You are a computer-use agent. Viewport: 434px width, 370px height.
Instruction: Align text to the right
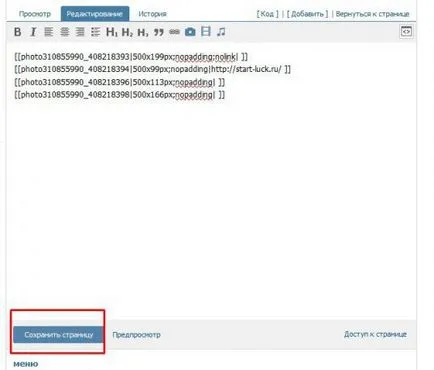click(x=80, y=32)
